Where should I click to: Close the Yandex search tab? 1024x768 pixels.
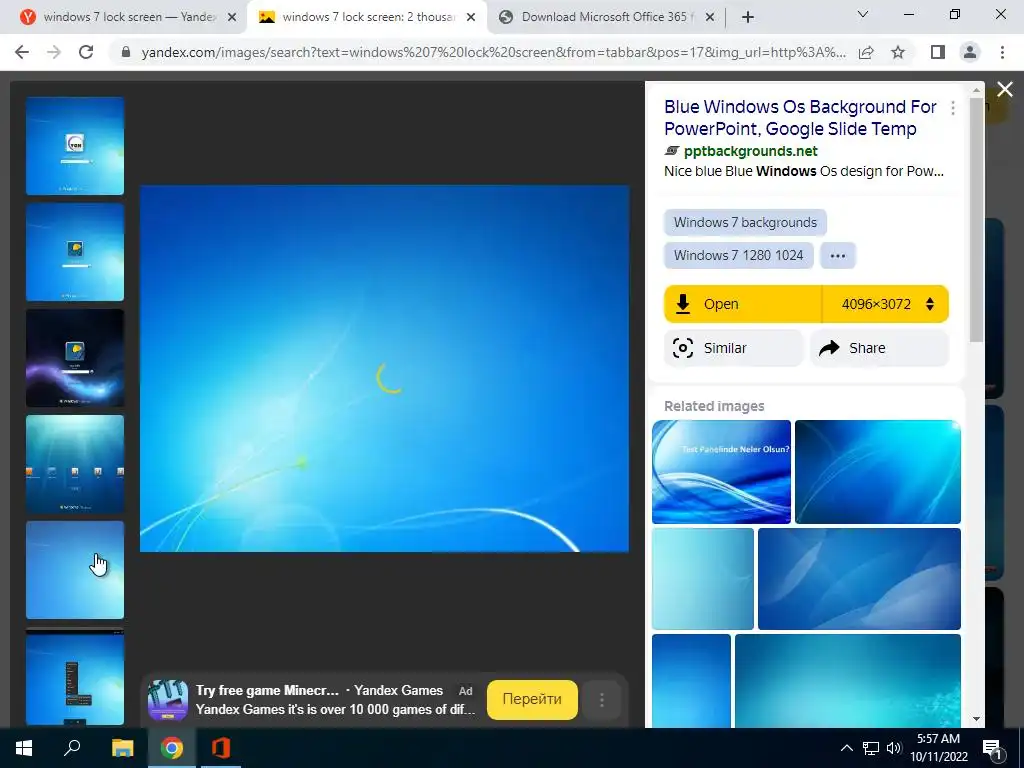[x=232, y=17]
